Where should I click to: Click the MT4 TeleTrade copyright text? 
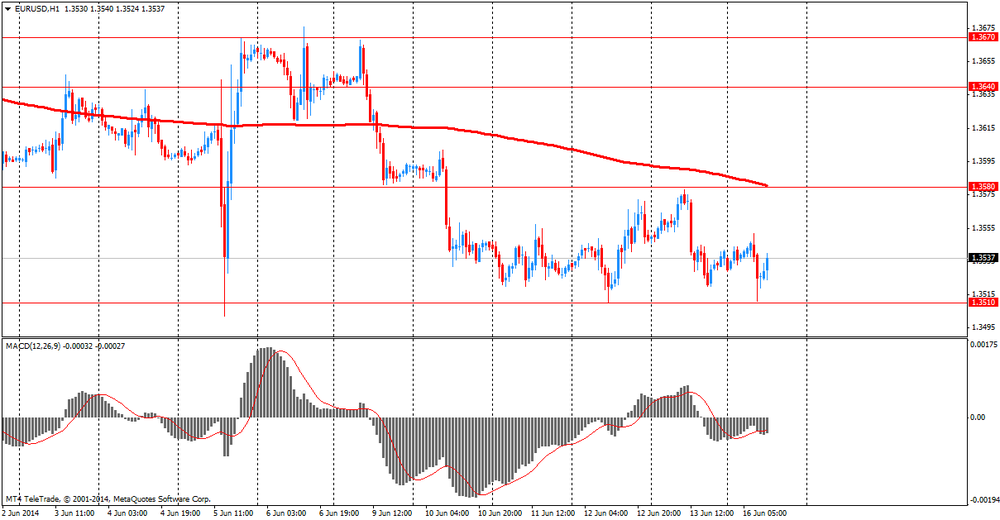click(x=108, y=499)
